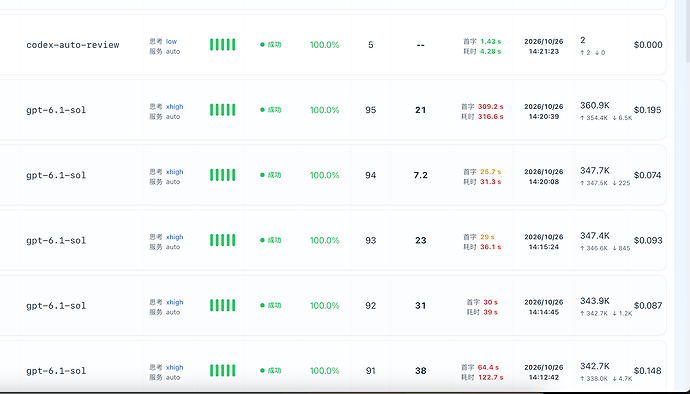Screen dimensions: 690x394
Task: Click the number 95 in the gpt-6.1-sol row
Action: click(371, 110)
